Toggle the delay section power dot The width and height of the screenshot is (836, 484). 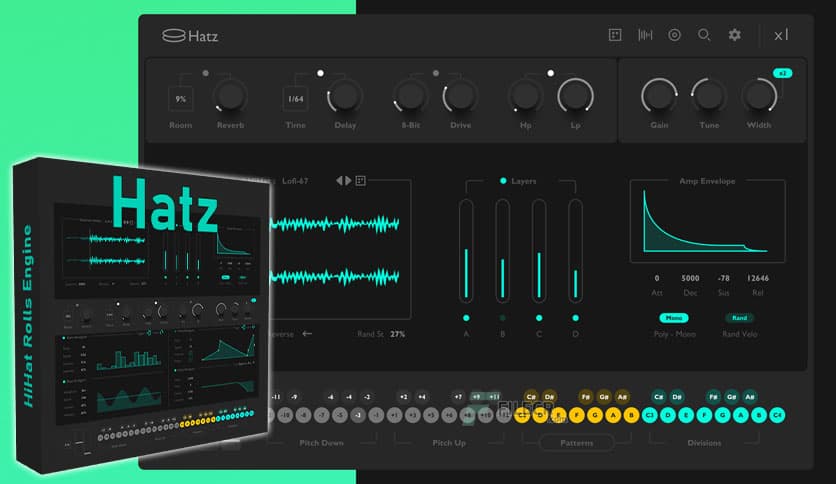[x=320, y=73]
